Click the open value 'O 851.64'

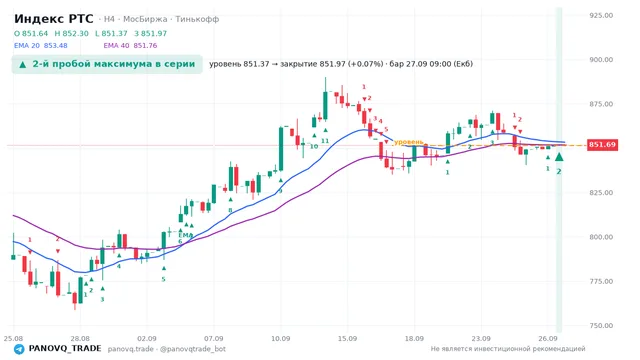tap(31, 33)
